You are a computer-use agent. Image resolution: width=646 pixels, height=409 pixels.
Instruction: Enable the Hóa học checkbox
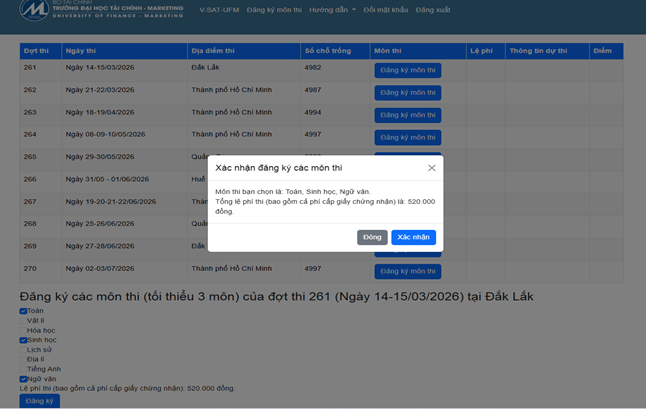tap(24, 330)
